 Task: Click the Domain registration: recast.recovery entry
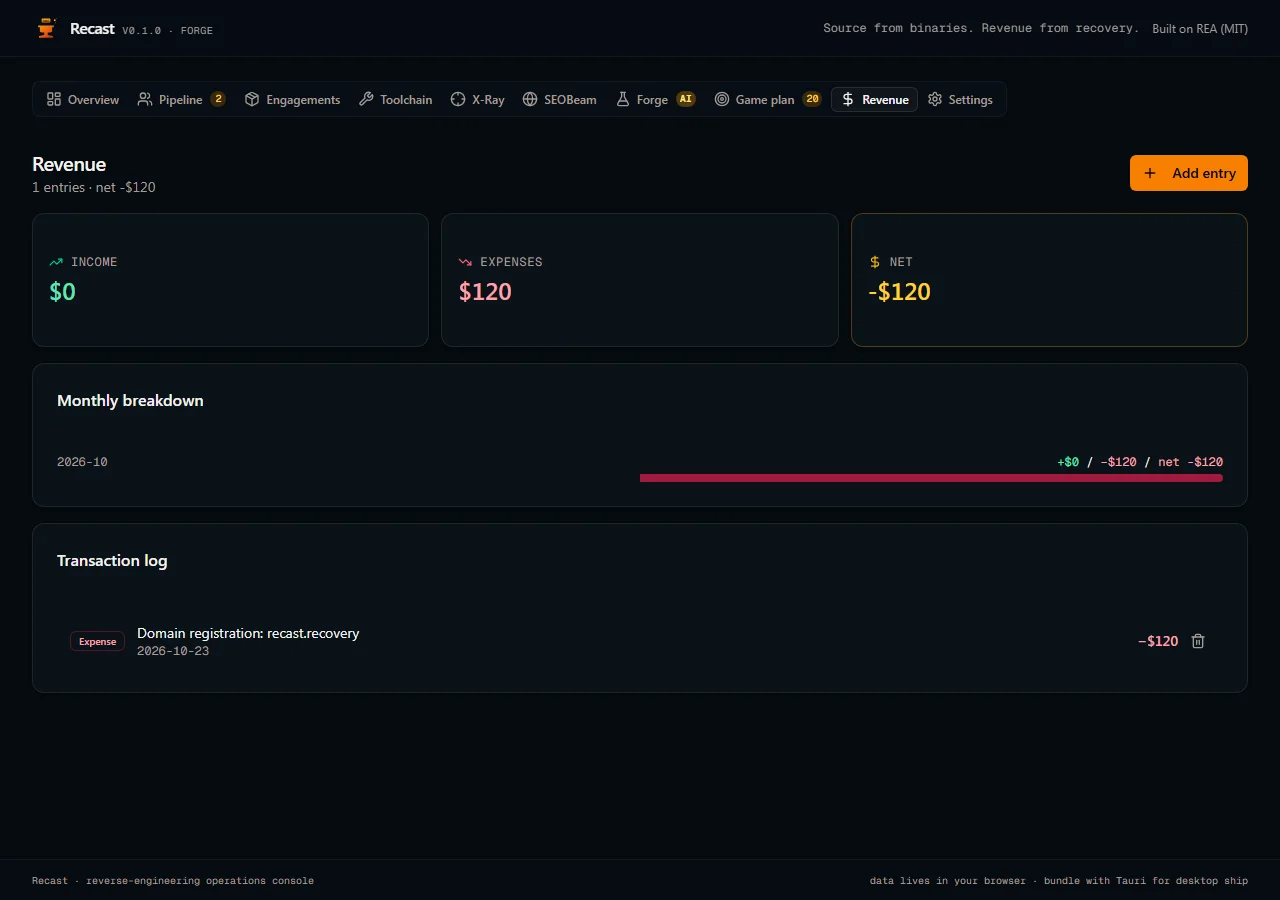pyautogui.click(x=248, y=633)
